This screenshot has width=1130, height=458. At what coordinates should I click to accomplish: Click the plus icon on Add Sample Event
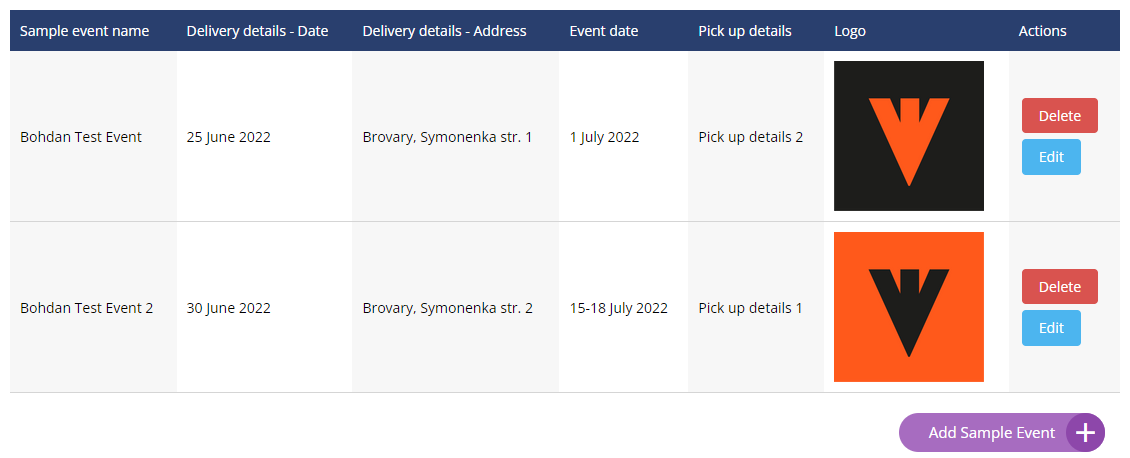point(1085,433)
